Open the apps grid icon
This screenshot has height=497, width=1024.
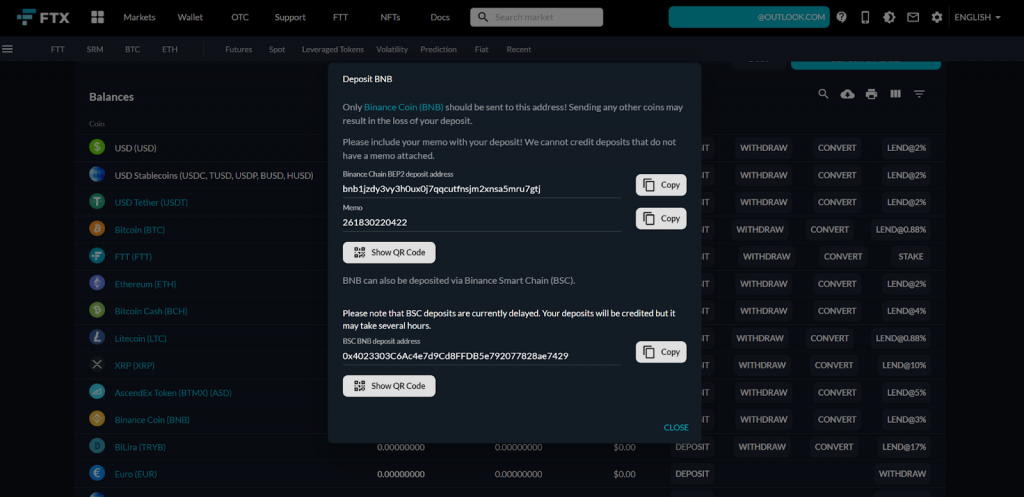(97, 18)
